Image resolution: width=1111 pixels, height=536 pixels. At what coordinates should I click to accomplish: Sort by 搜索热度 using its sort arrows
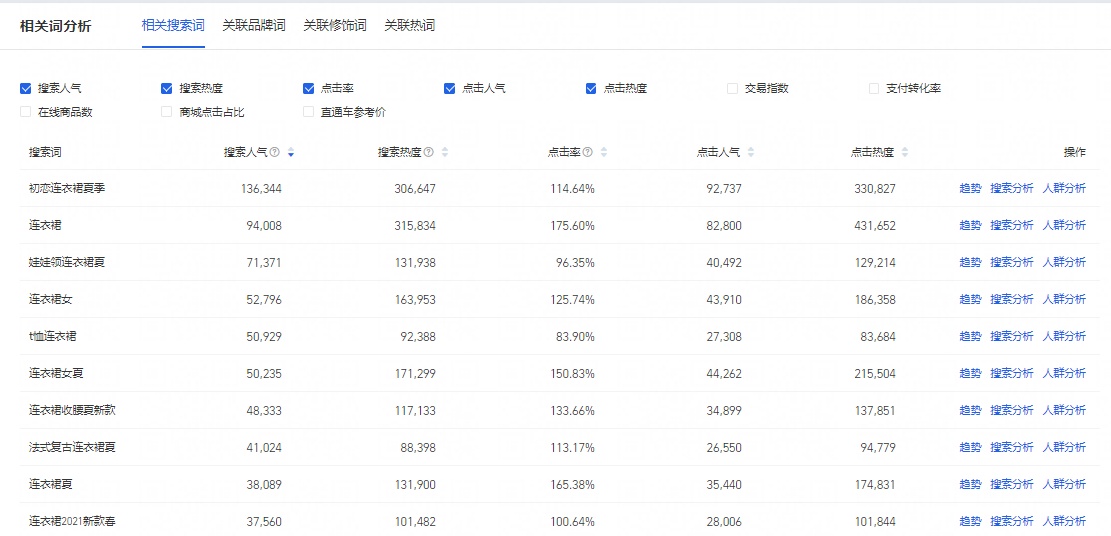pyautogui.click(x=445, y=153)
